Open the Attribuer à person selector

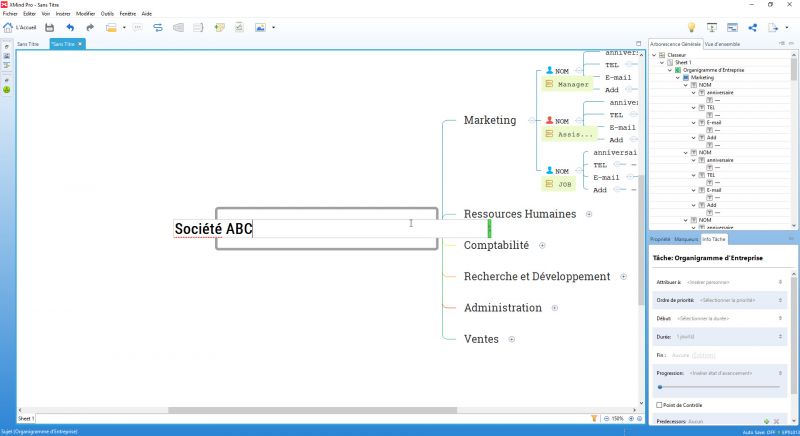[719, 282]
